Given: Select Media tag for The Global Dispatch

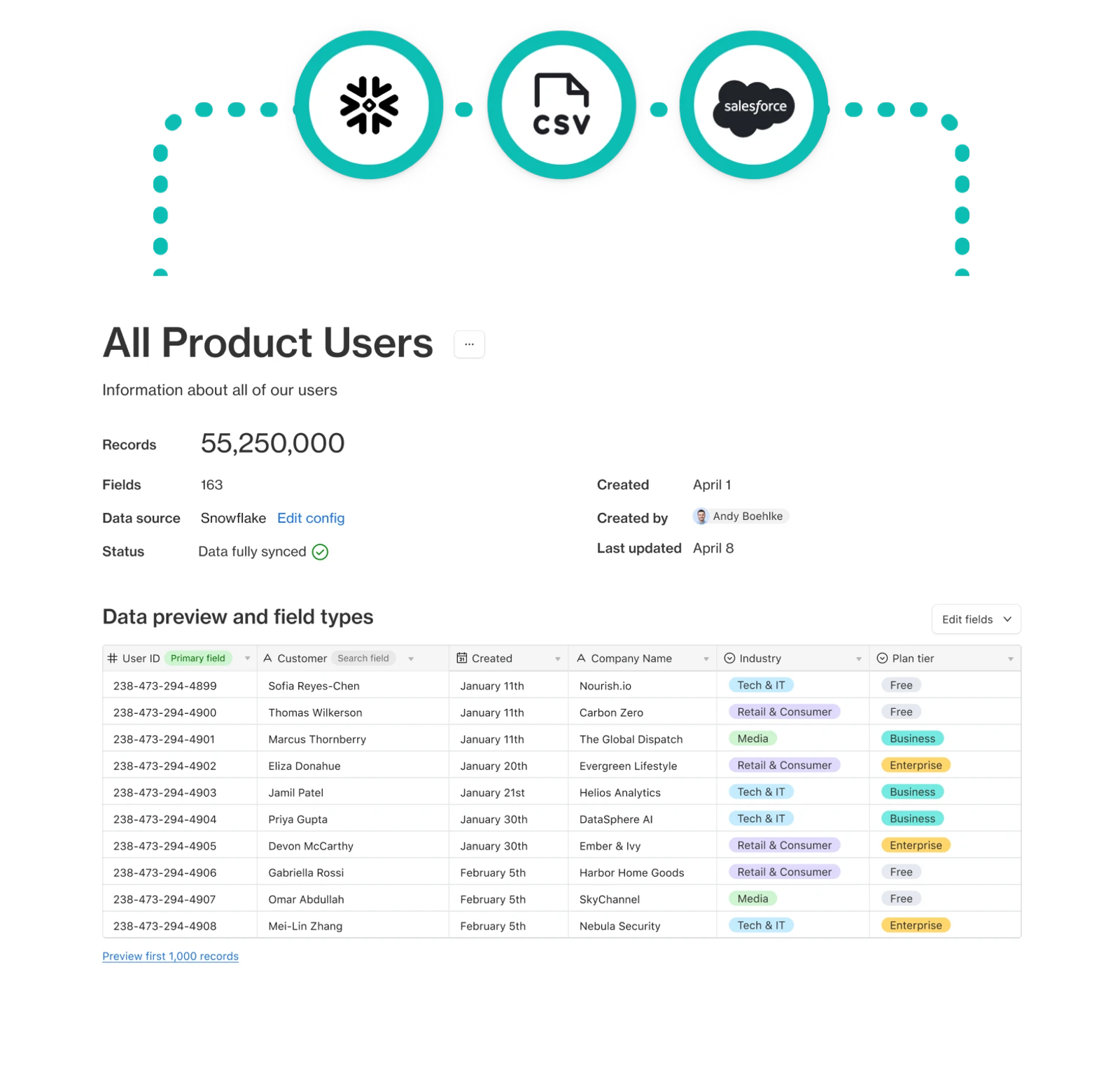Looking at the screenshot, I should [752, 739].
